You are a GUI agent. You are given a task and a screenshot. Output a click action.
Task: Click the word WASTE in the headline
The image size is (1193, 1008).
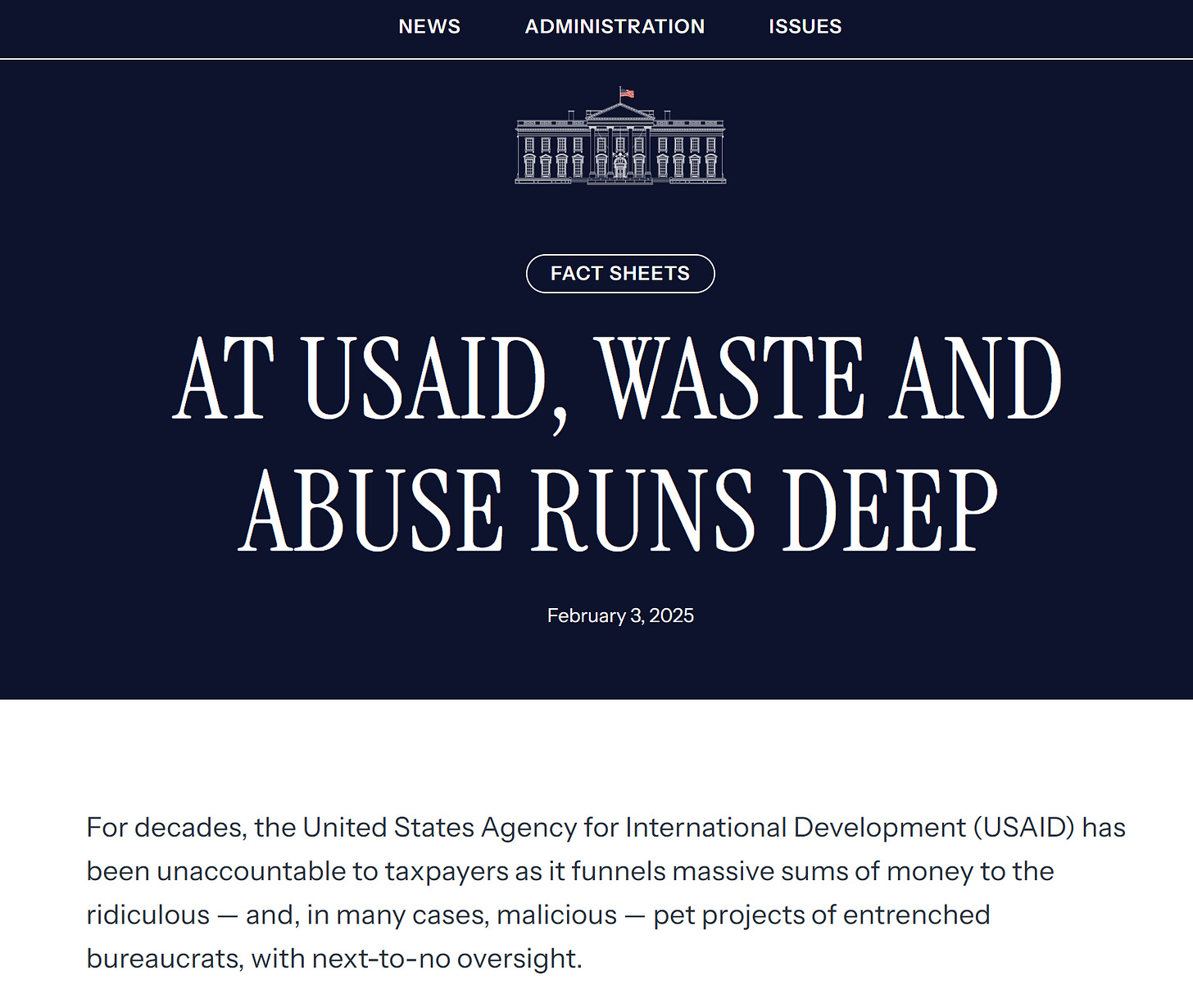pos(729,379)
